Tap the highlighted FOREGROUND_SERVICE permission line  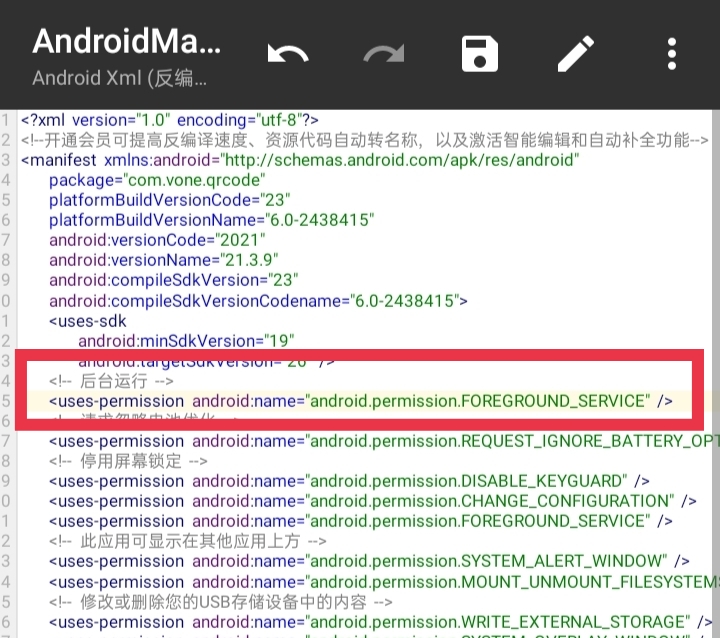click(x=361, y=401)
